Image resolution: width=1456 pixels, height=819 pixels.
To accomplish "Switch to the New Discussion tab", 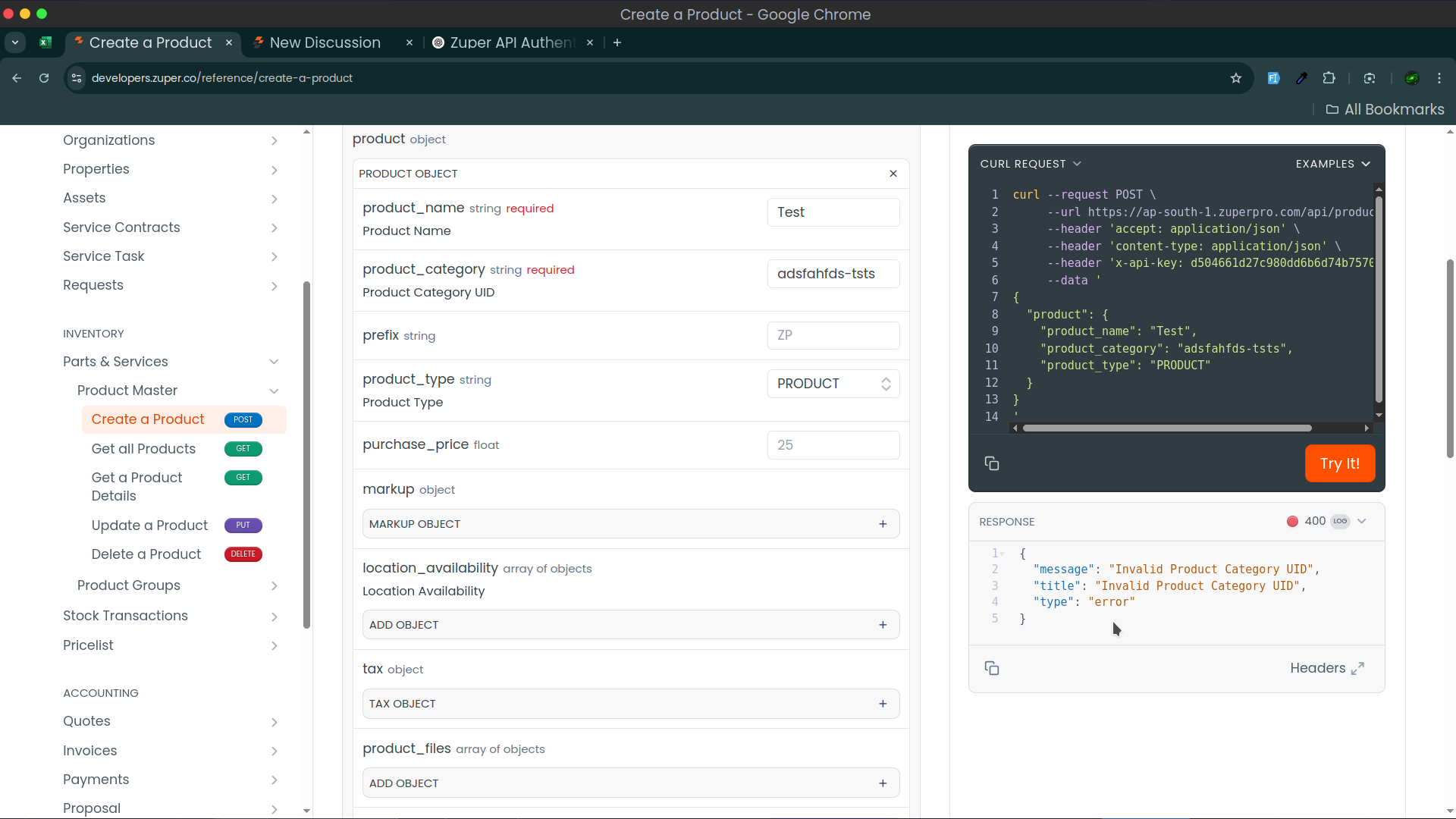I will pyautogui.click(x=325, y=42).
